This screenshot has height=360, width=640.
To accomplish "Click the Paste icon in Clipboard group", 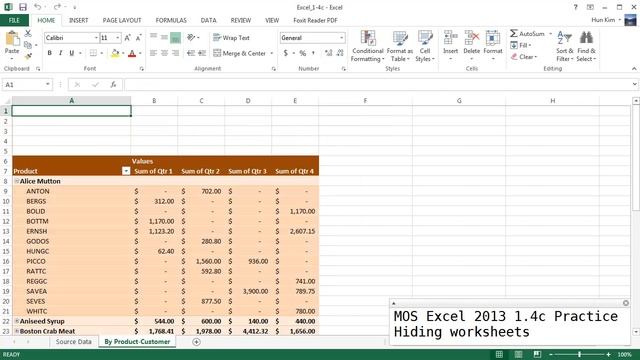I will 12,39.
